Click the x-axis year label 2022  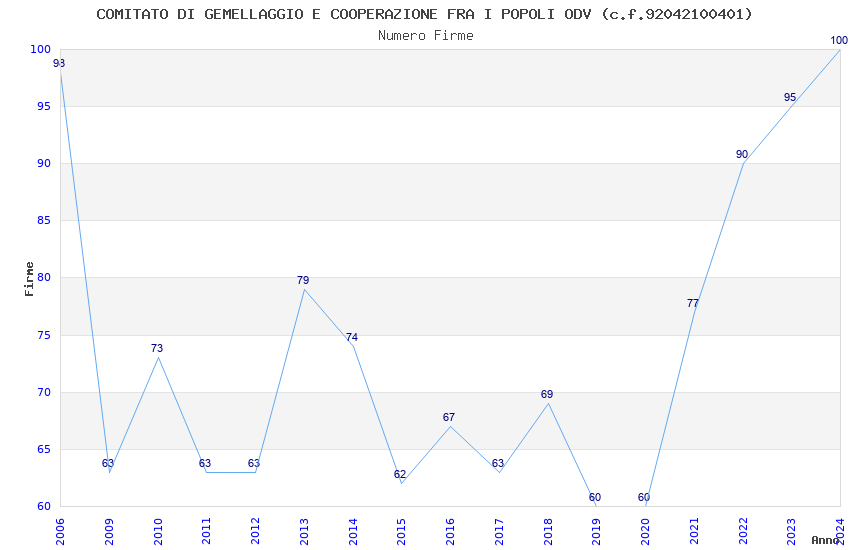743,531
